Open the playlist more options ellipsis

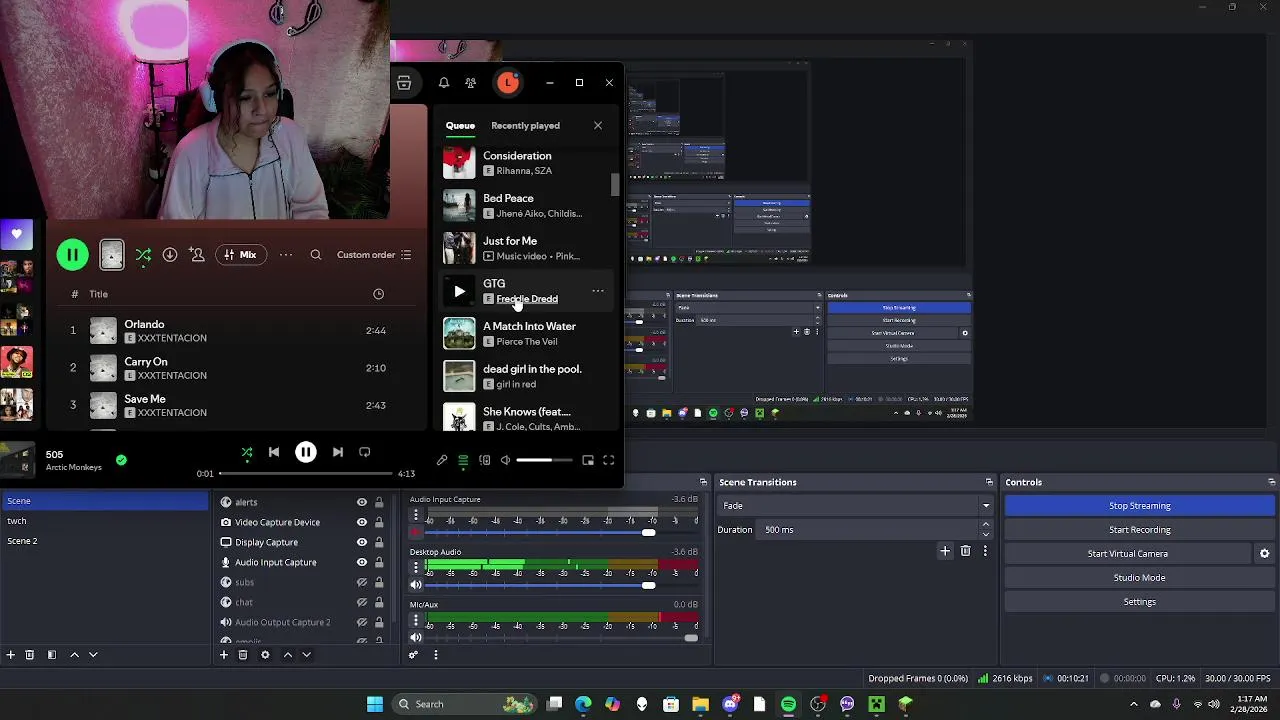click(x=286, y=255)
